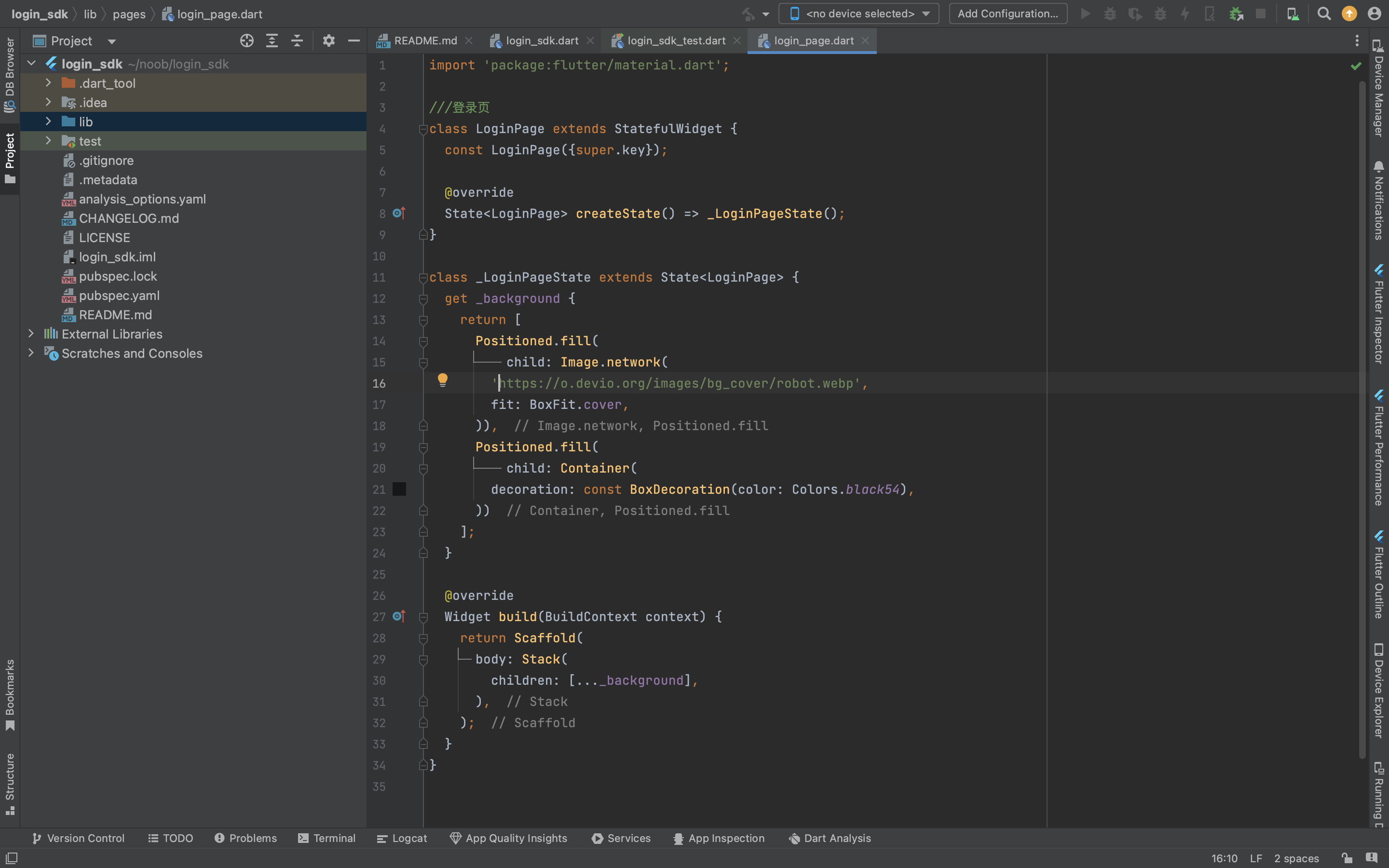Expand the .idea folder
Viewport: 1389px width, 868px height.
click(48, 102)
